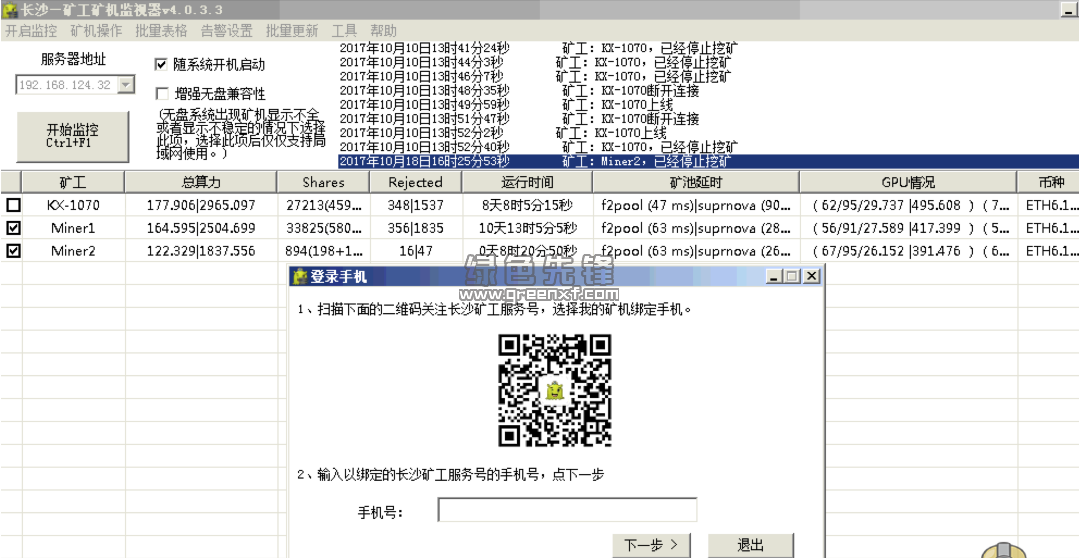Click shares cell 27213(459...
Screen dimensions: 1079x558
pos(323,205)
